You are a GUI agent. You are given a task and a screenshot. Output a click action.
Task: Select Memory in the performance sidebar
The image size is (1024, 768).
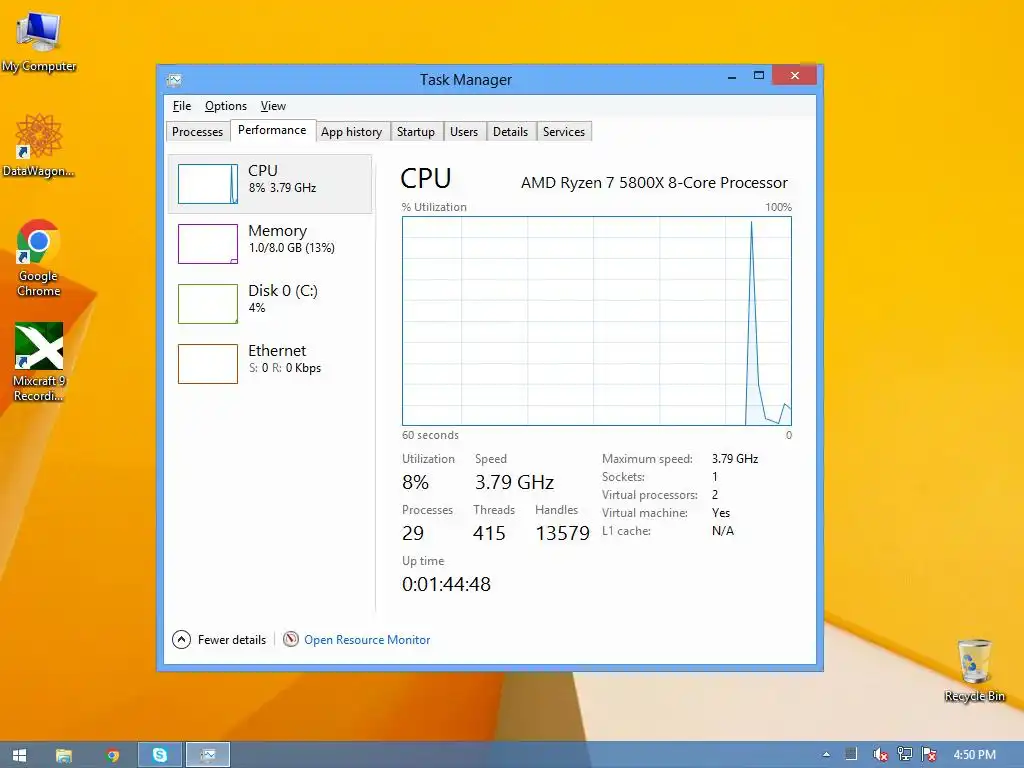270,244
